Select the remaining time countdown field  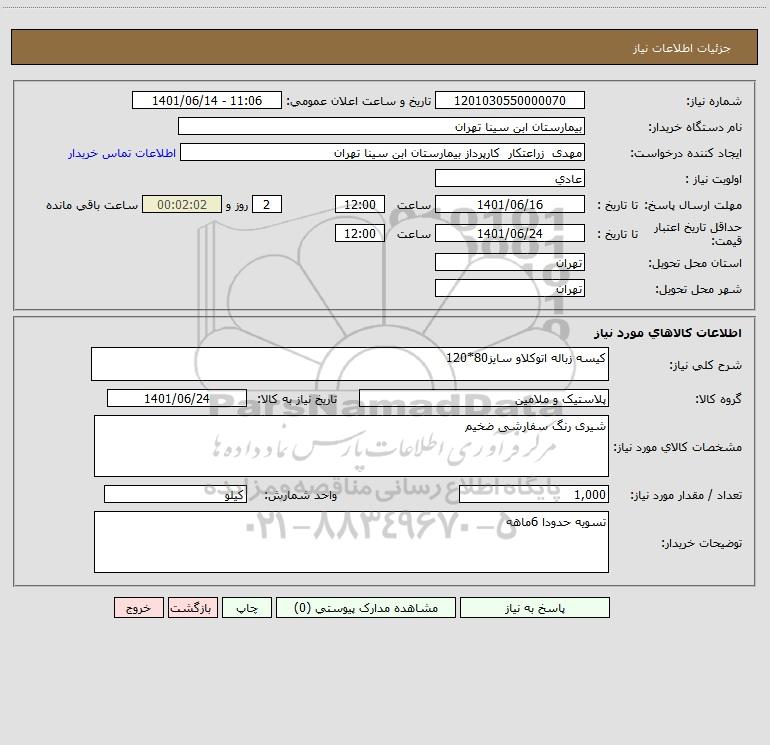point(182,205)
